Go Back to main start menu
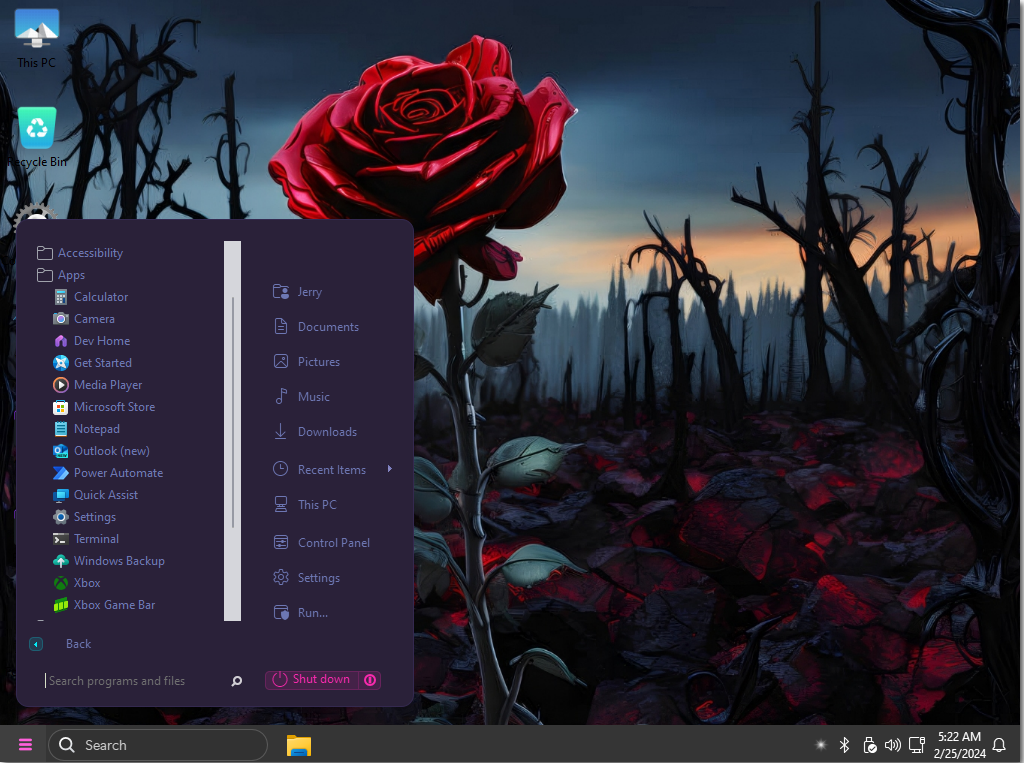Image resolution: width=1024 pixels, height=763 pixels. (x=77, y=644)
